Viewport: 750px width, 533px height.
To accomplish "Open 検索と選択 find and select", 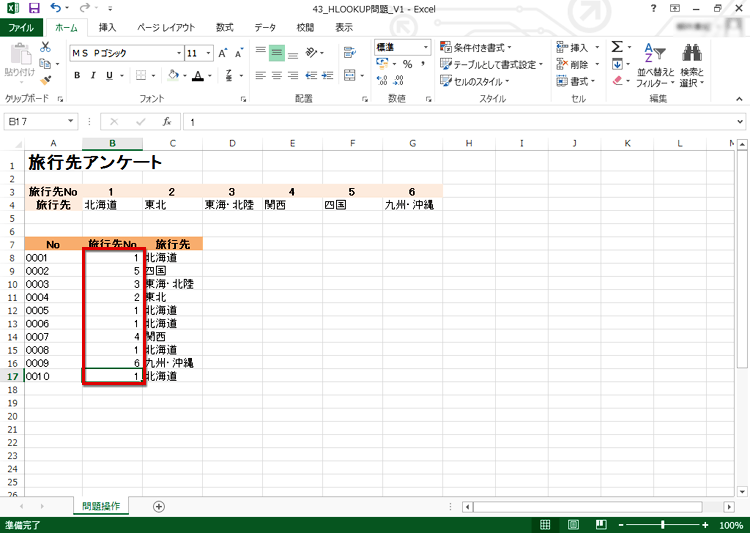I will pos(692,65).
